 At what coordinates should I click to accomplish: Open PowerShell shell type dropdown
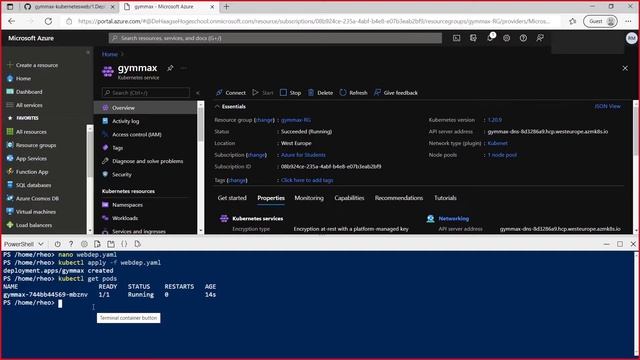coord(24,244)
